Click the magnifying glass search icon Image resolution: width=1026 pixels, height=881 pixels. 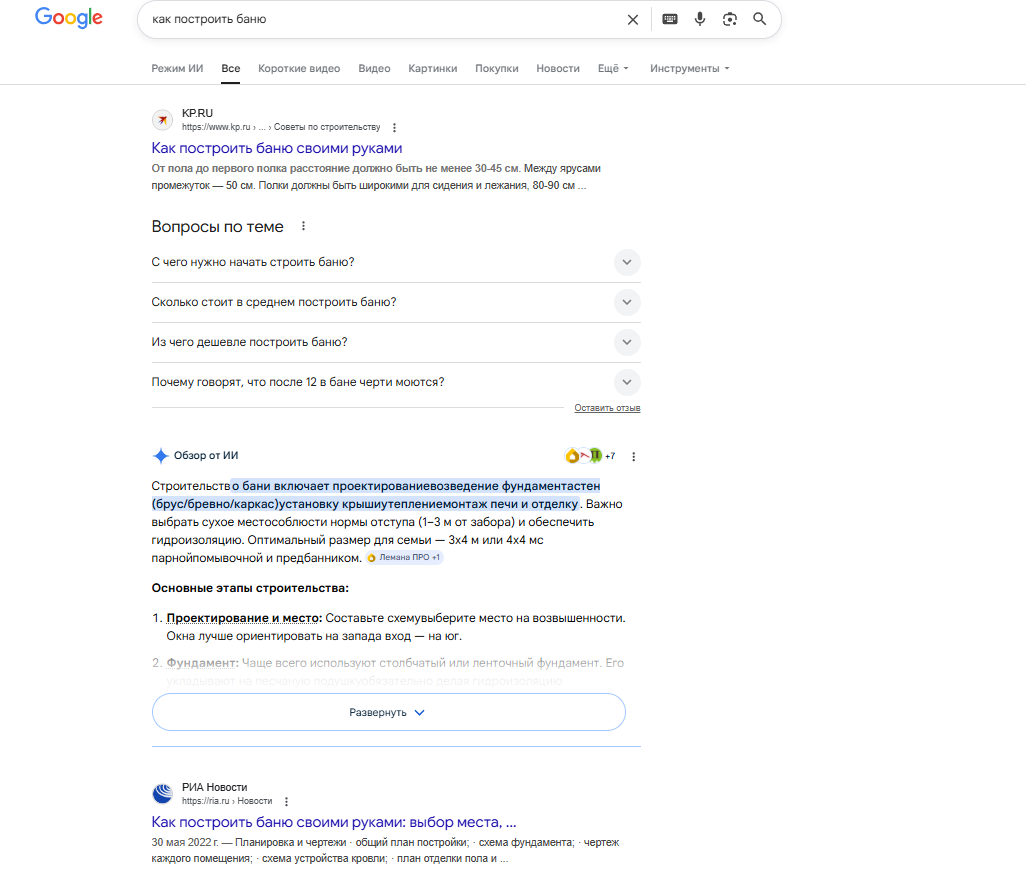[x=760, y=19]
